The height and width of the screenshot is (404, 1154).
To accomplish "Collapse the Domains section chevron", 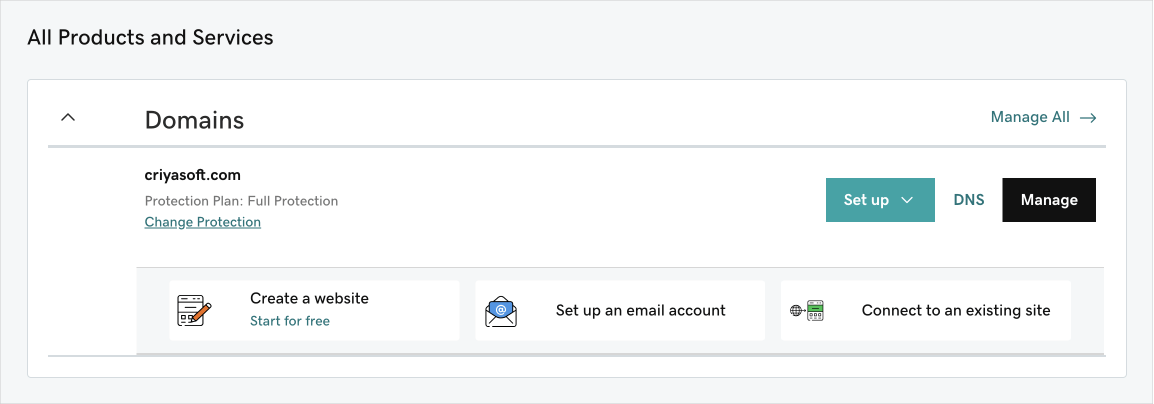I will click(x=68, y=117).
